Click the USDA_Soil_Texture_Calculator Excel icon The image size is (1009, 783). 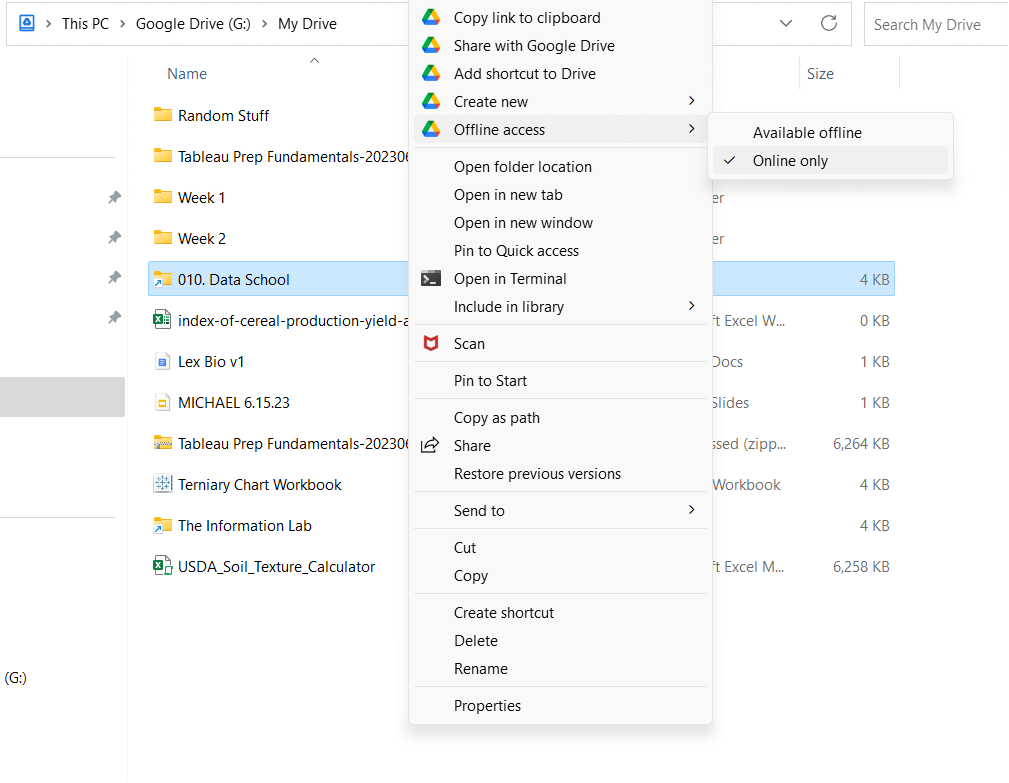coord(162,567)
